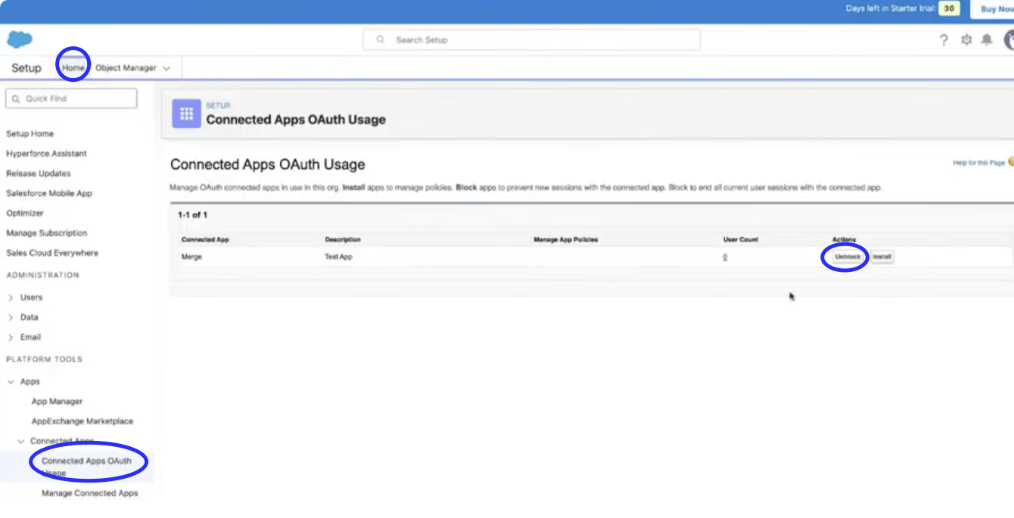Focus the Quick Find field
Image resolution: width=1014 pixels, height=518 pixels.
(x=71, y=98)
